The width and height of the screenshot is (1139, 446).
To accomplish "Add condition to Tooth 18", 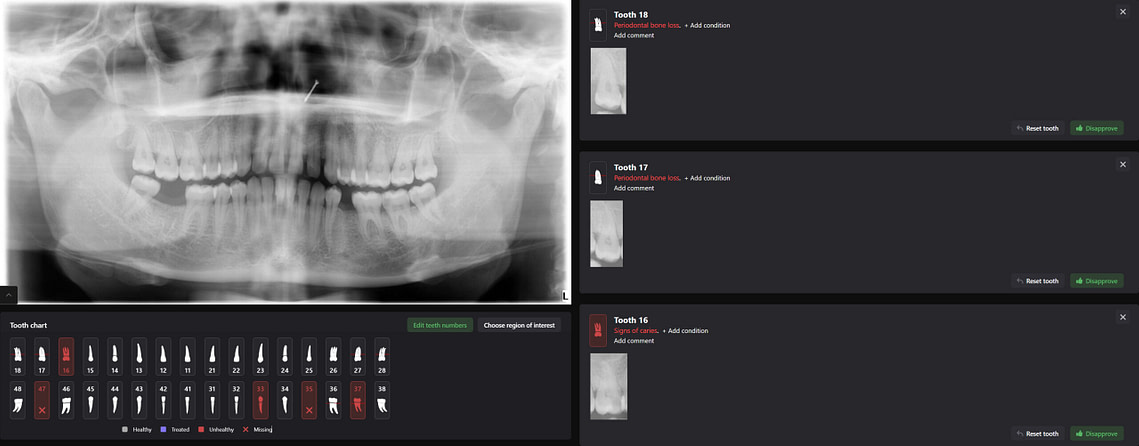I will pos(708,25).
